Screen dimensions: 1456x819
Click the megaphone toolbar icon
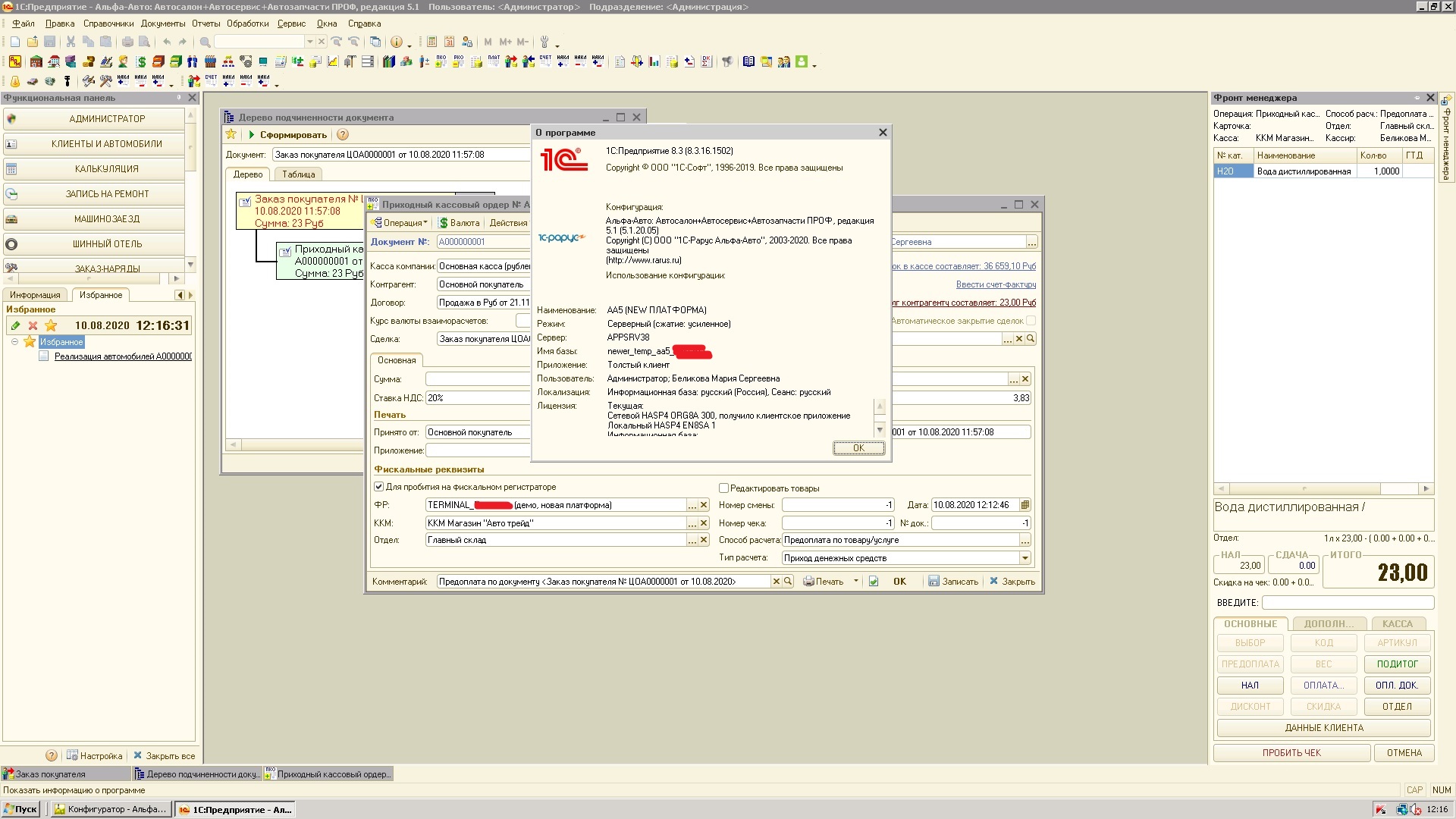727,61
